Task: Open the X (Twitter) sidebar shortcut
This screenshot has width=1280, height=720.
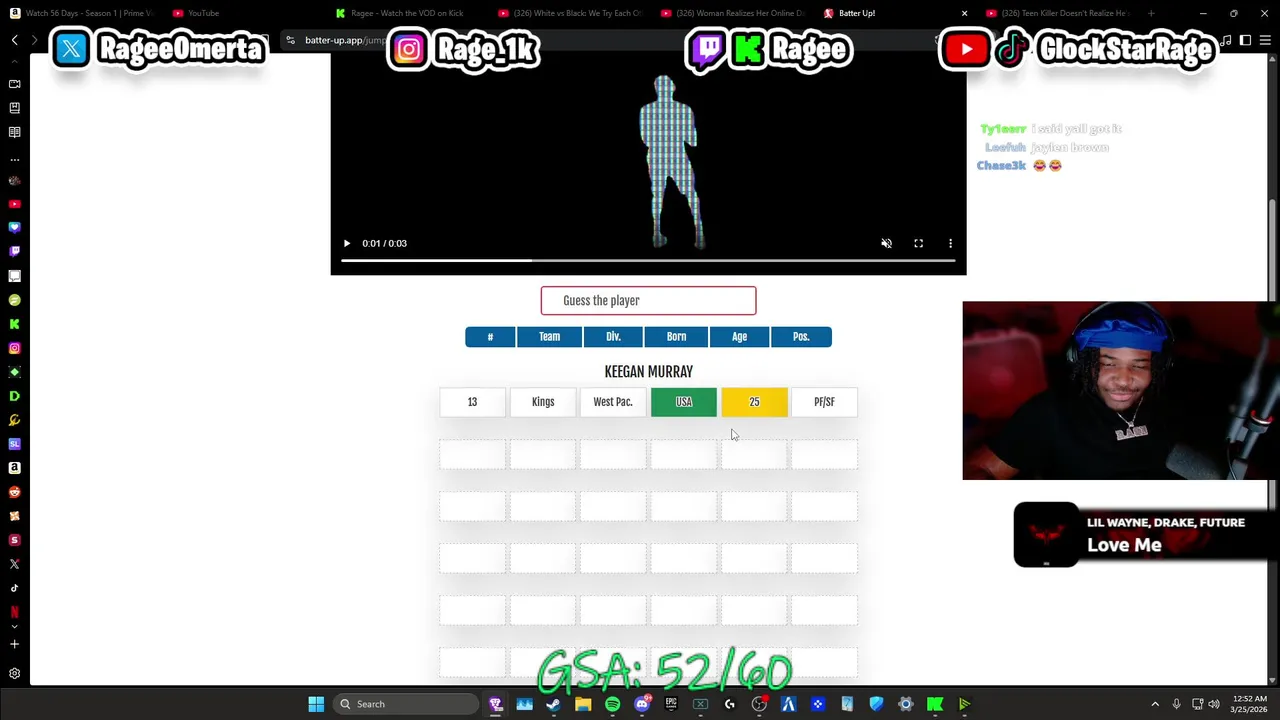Action: 14,564
